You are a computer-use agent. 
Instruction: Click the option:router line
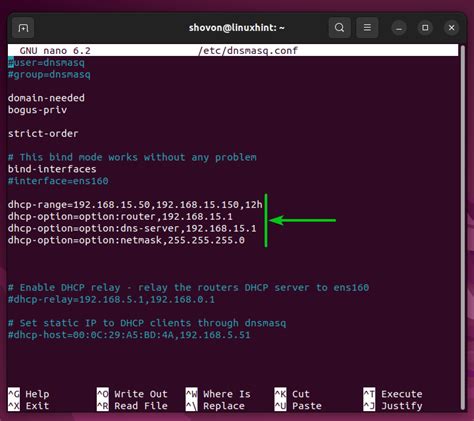(120, 217)
